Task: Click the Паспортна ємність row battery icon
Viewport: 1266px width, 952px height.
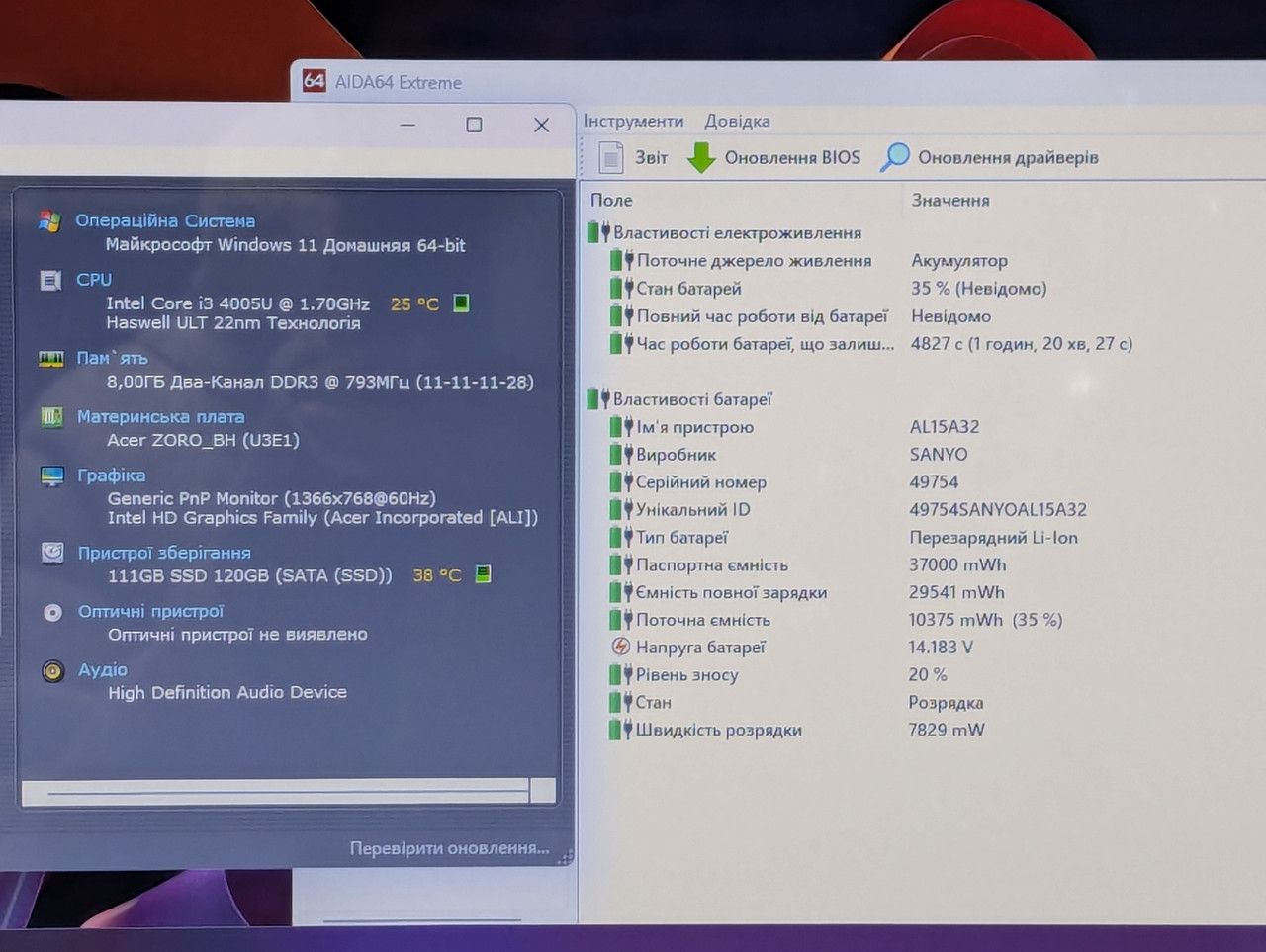Action: [x=621, y=564]
